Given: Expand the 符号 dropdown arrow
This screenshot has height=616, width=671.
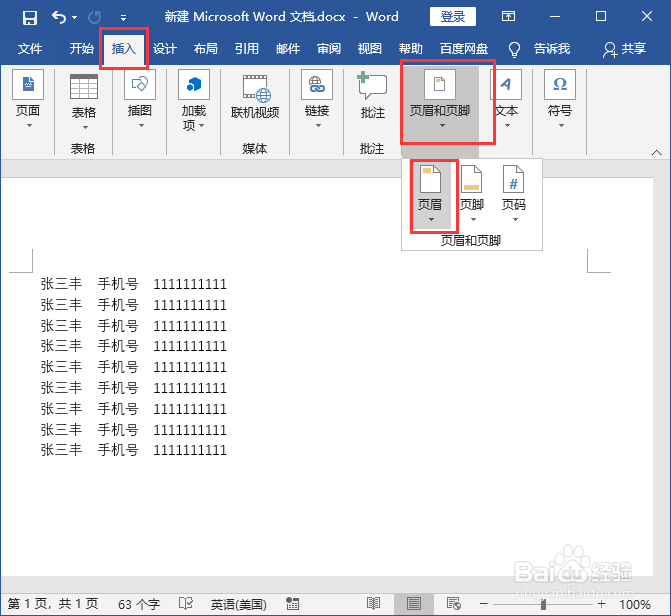Looking at the screenshot, I should (561, 125).
